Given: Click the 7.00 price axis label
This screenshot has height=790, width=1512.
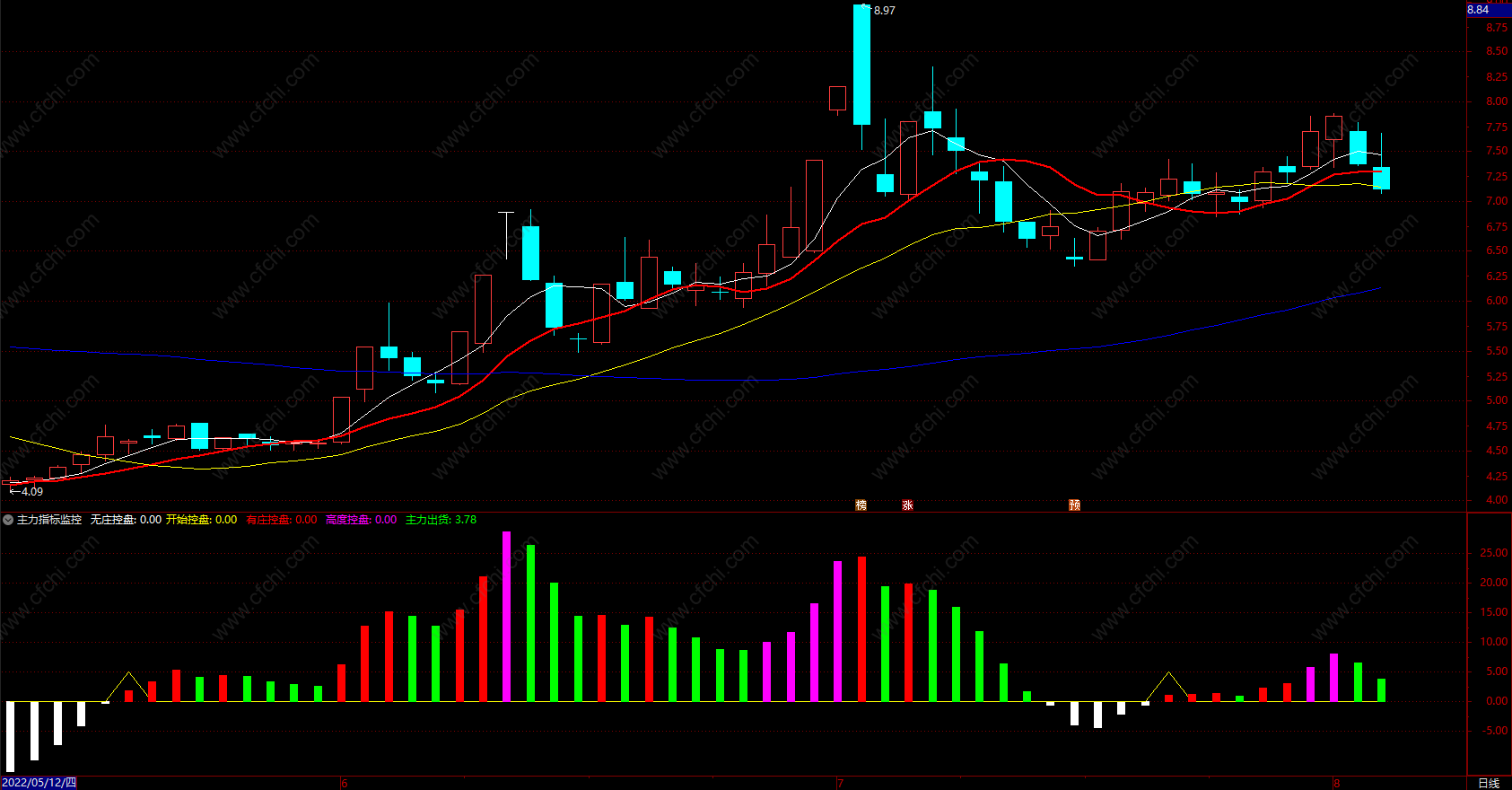Looking at the screenshot, I should click(1496, 201).
